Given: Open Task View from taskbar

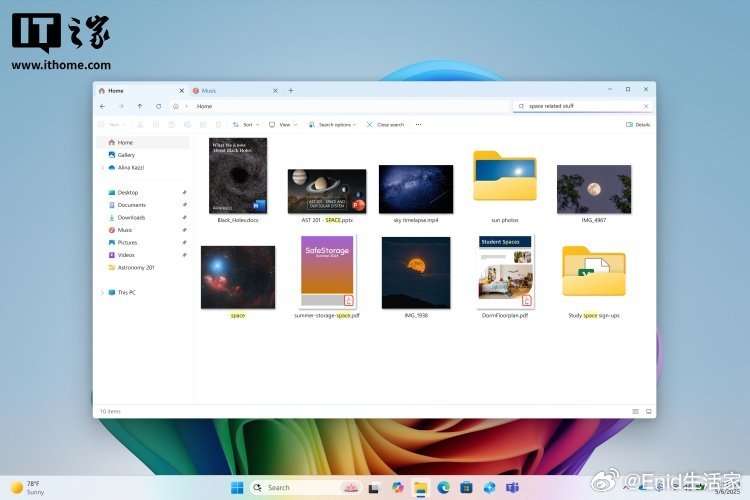Looking at the screenshot, I should click(x=374, y=488).
